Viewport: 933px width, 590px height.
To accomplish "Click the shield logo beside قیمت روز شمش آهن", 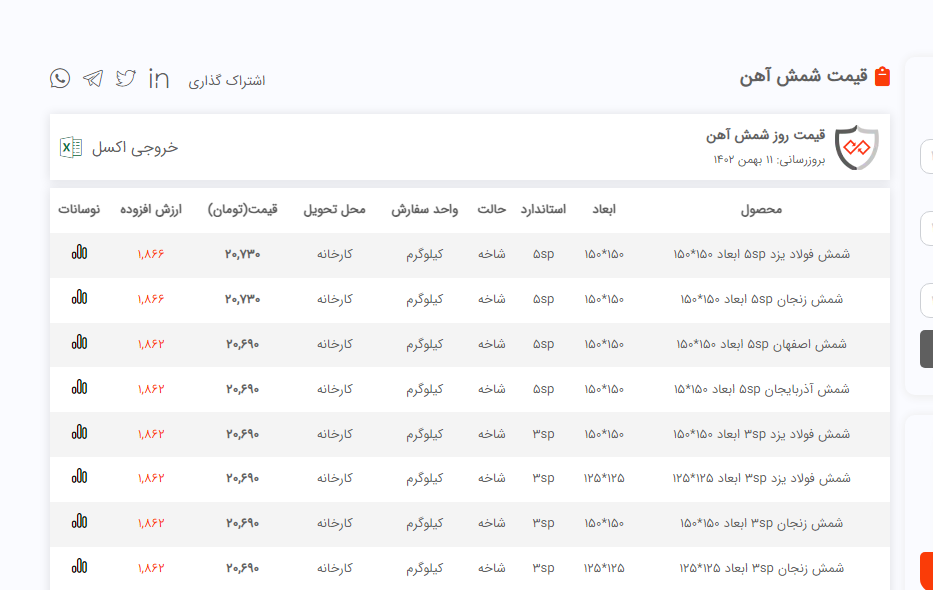I will pos(857,147).
